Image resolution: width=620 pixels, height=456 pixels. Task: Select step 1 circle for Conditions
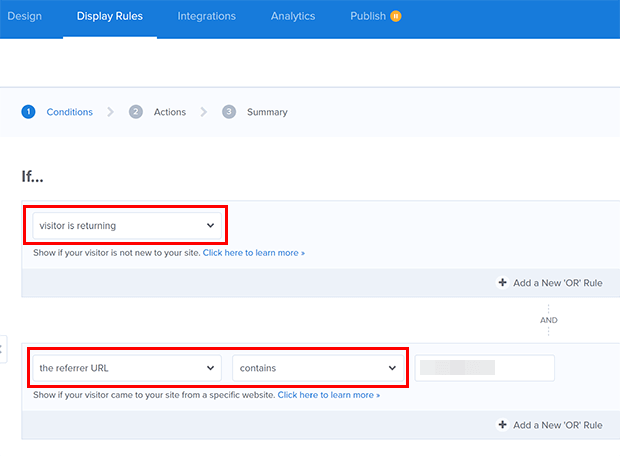28,112
